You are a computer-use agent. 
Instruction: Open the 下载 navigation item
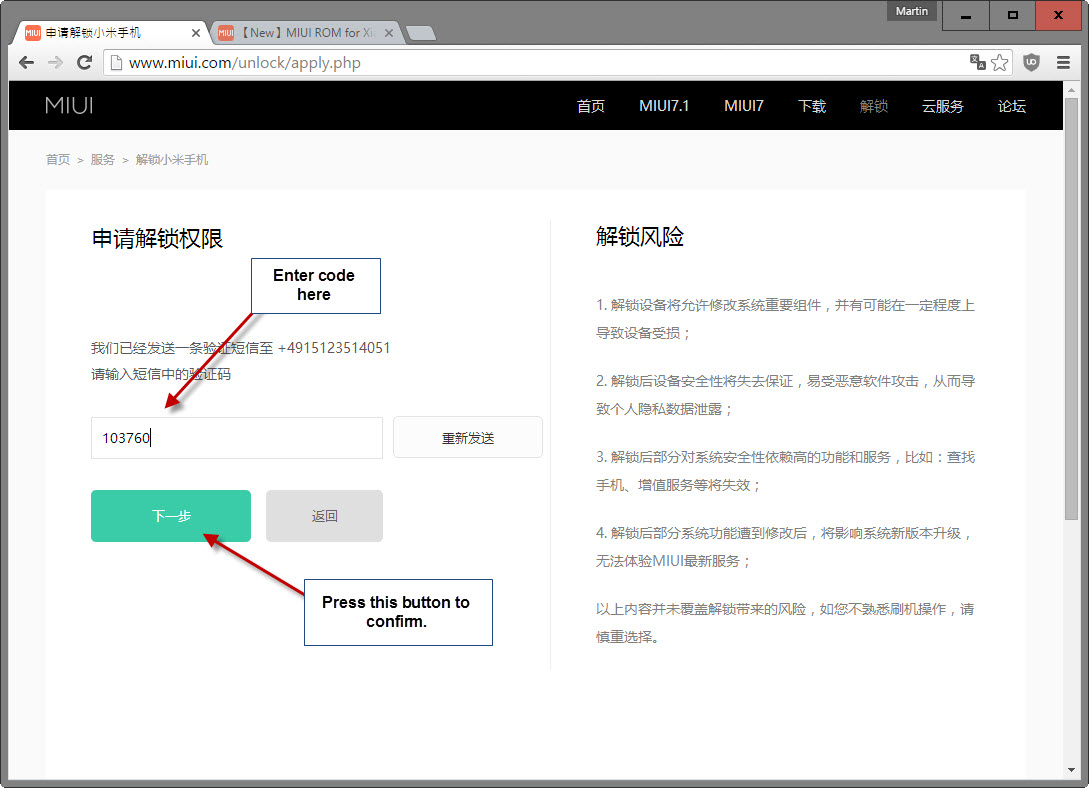812,106
